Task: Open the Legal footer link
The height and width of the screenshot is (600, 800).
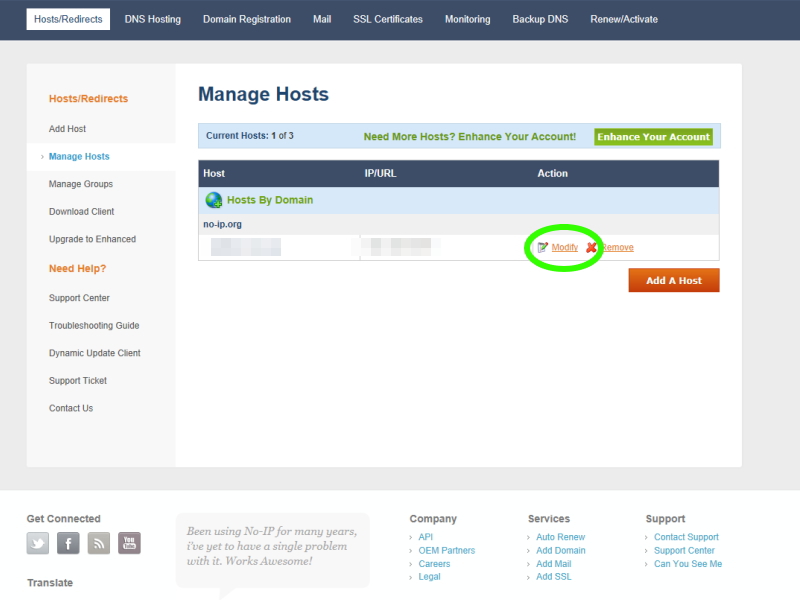Action: (x=429, y=577)
